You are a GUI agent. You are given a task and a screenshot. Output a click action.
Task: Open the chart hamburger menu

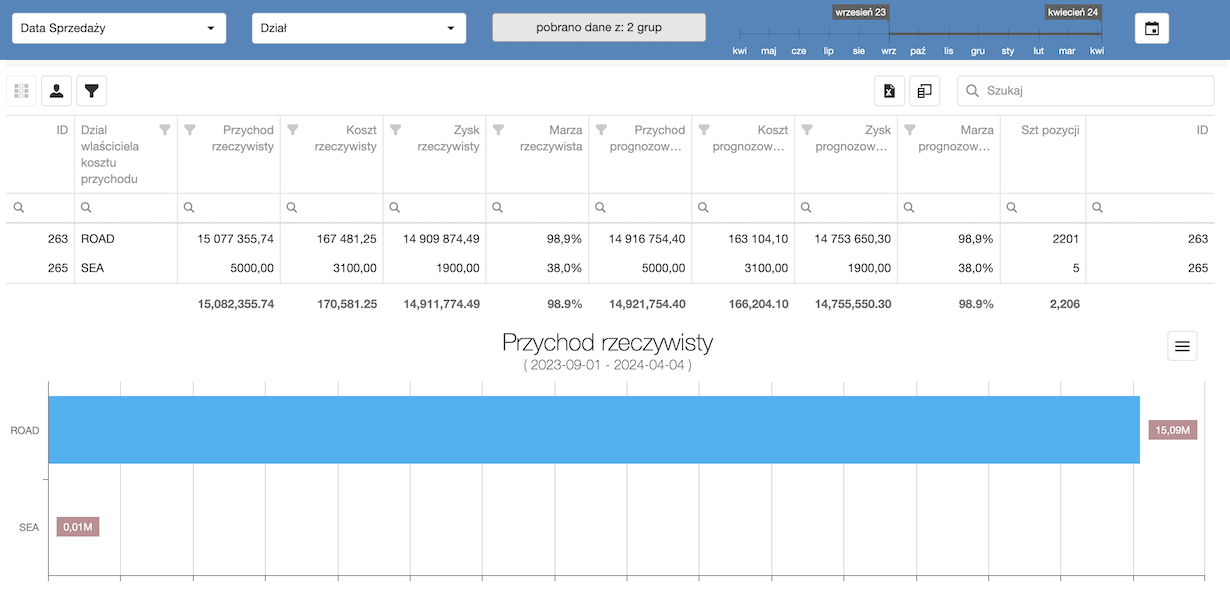tap(1182, 346)
